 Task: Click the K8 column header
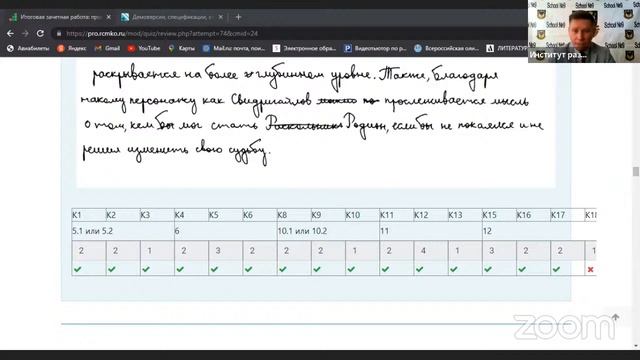pyautogui.click(x=295, y=215)
